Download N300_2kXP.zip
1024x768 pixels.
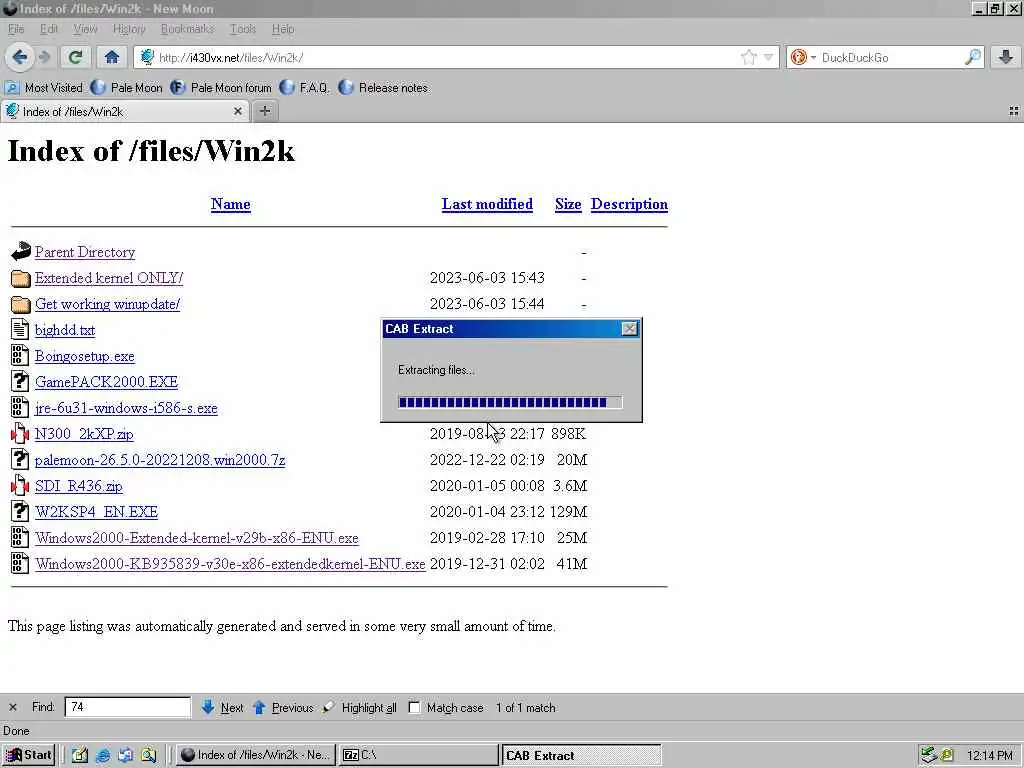pyautogui.click(x=84, y=434)
